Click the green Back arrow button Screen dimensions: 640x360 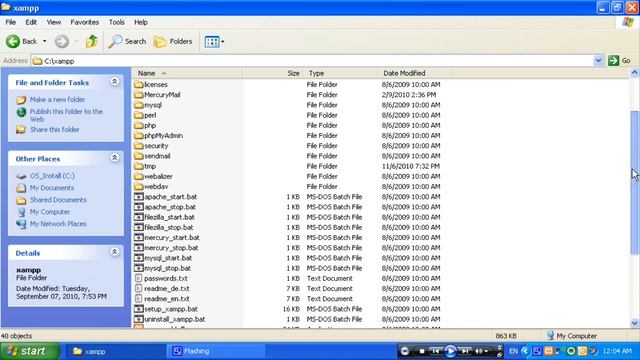(13, 41)
